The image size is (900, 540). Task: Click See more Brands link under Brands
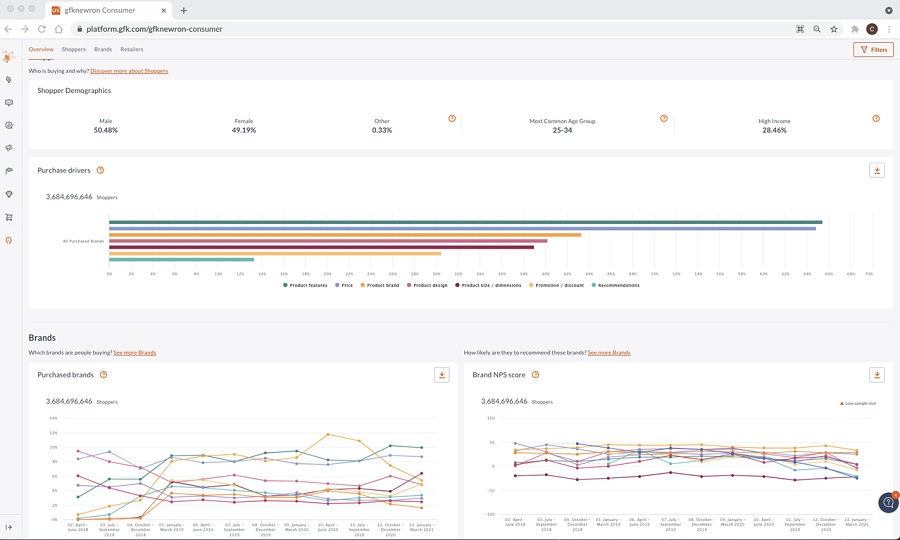coord(135,353)
